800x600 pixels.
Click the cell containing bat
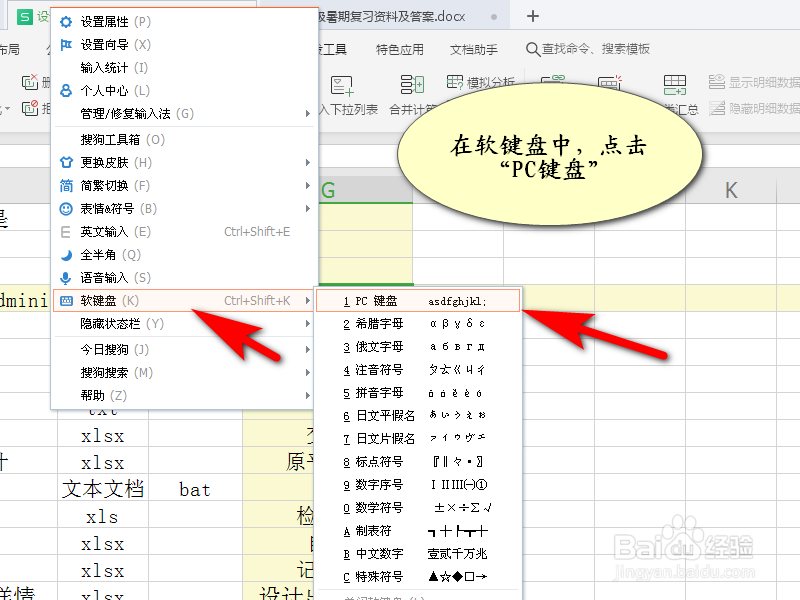pos(195,490)
